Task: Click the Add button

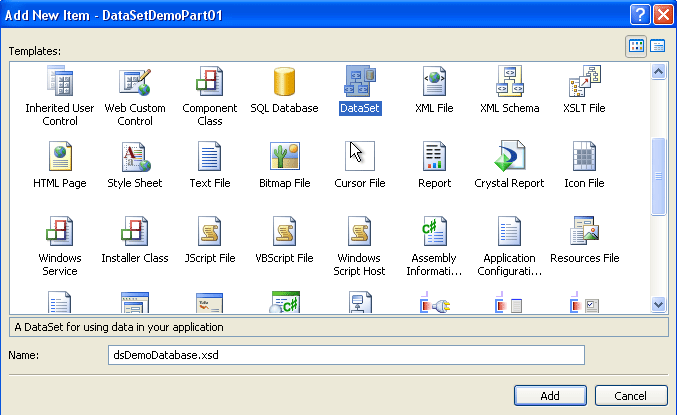Action: (x=550, y=396)
